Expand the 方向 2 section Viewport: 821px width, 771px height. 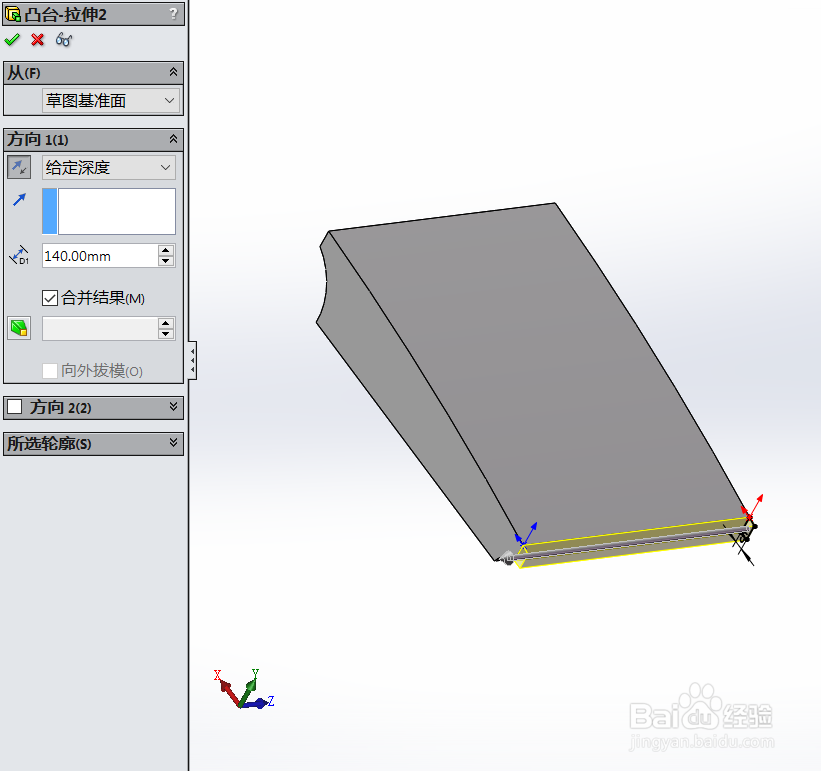click(173, 407)
